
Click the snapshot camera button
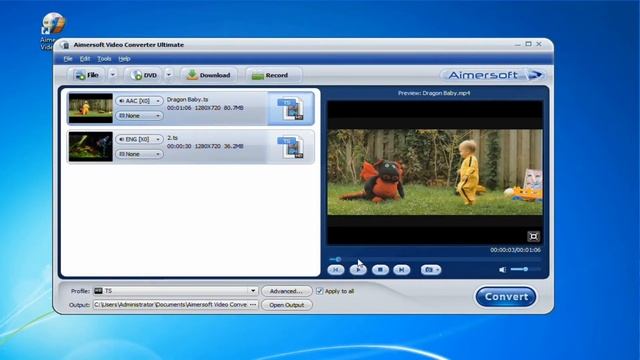coord(431,270)
